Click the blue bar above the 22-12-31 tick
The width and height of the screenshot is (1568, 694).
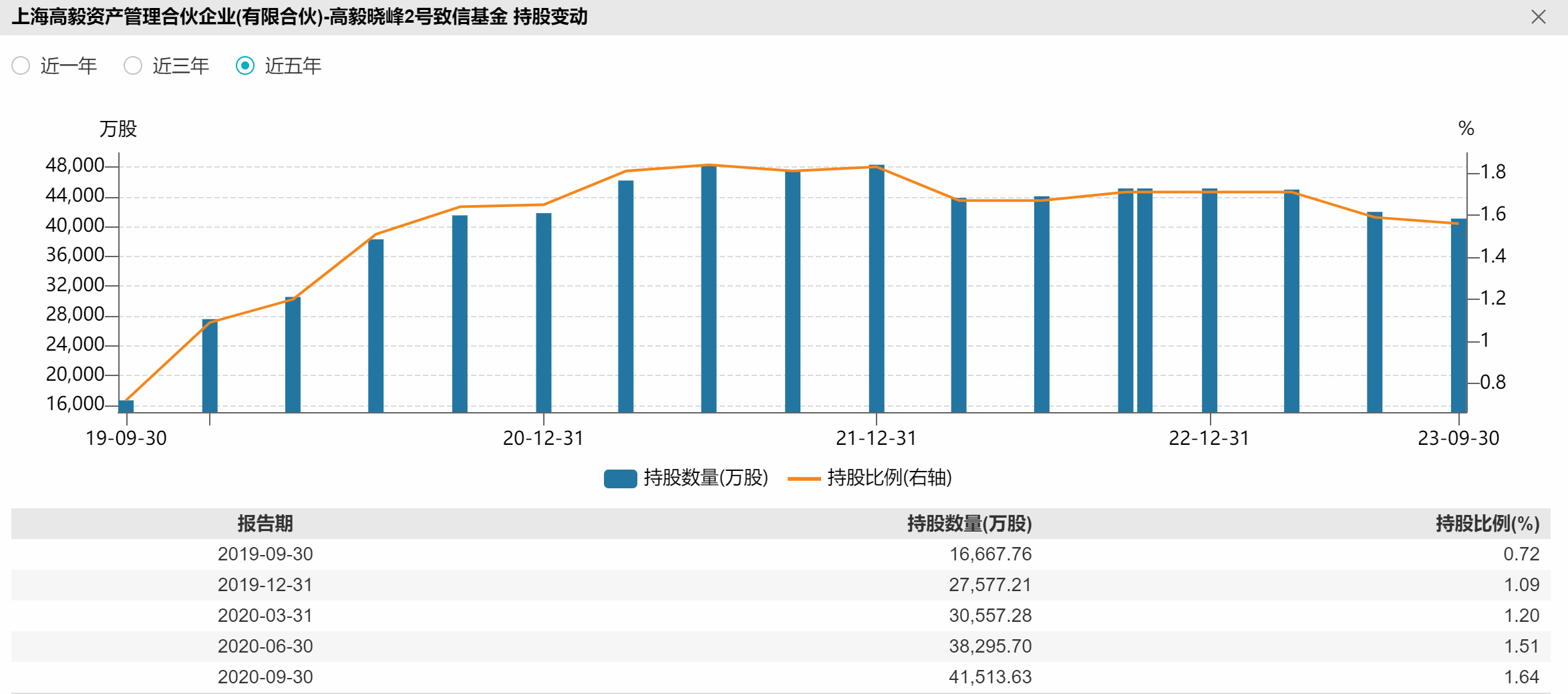(x=1210, y=301)
